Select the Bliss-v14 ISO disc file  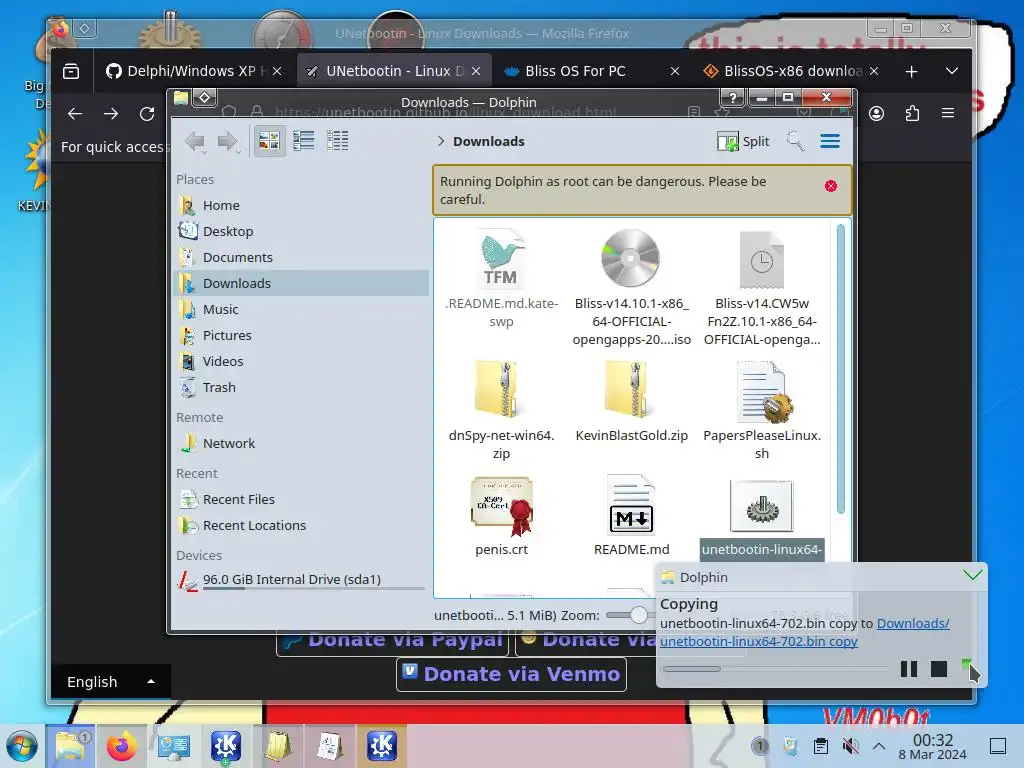pyautogui.click(x=631, y=287)
